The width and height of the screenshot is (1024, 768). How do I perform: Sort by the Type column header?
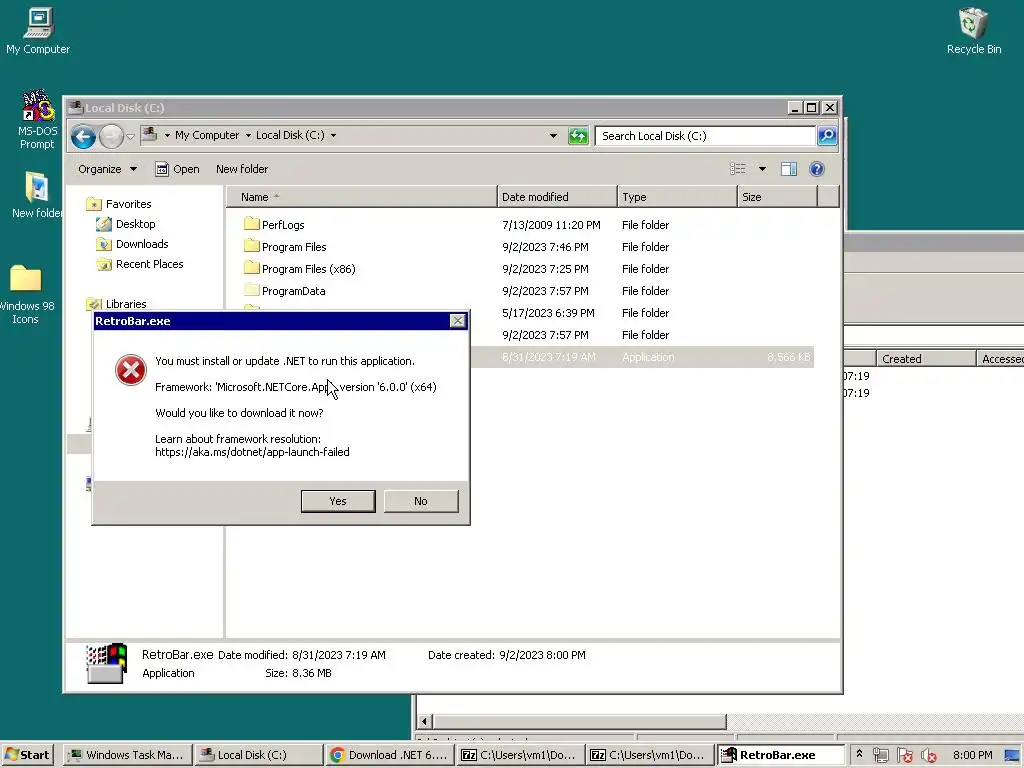(x=677, y=197)
